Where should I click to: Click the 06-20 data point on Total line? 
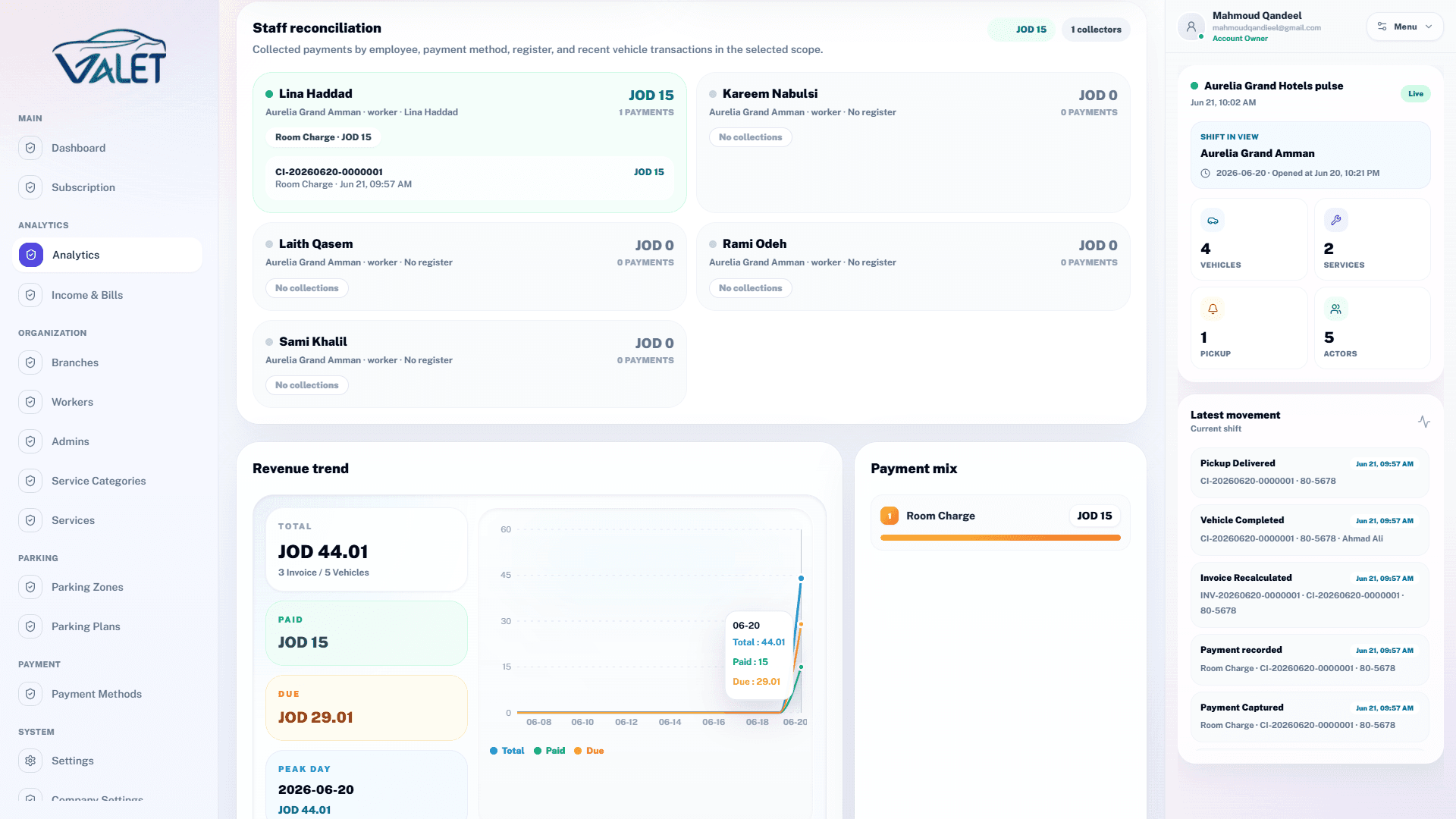click(801, 579)
